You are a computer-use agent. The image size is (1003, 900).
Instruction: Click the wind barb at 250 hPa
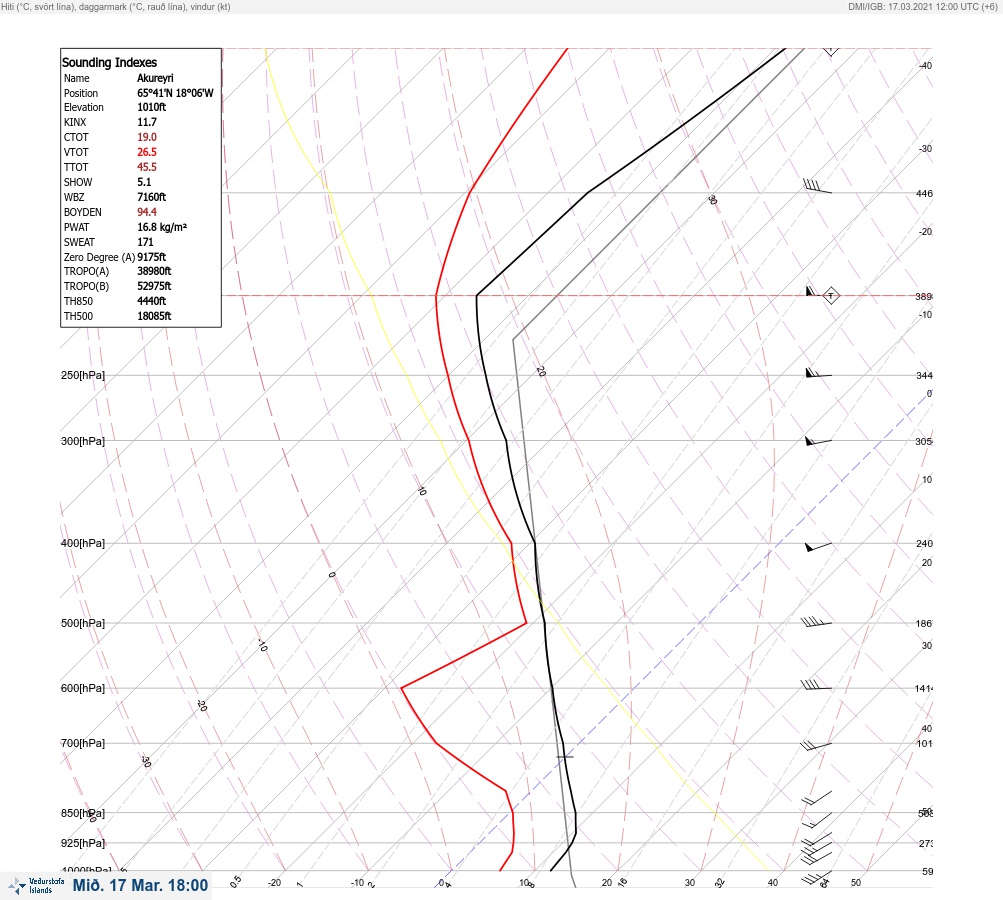[x=818, y=373]
